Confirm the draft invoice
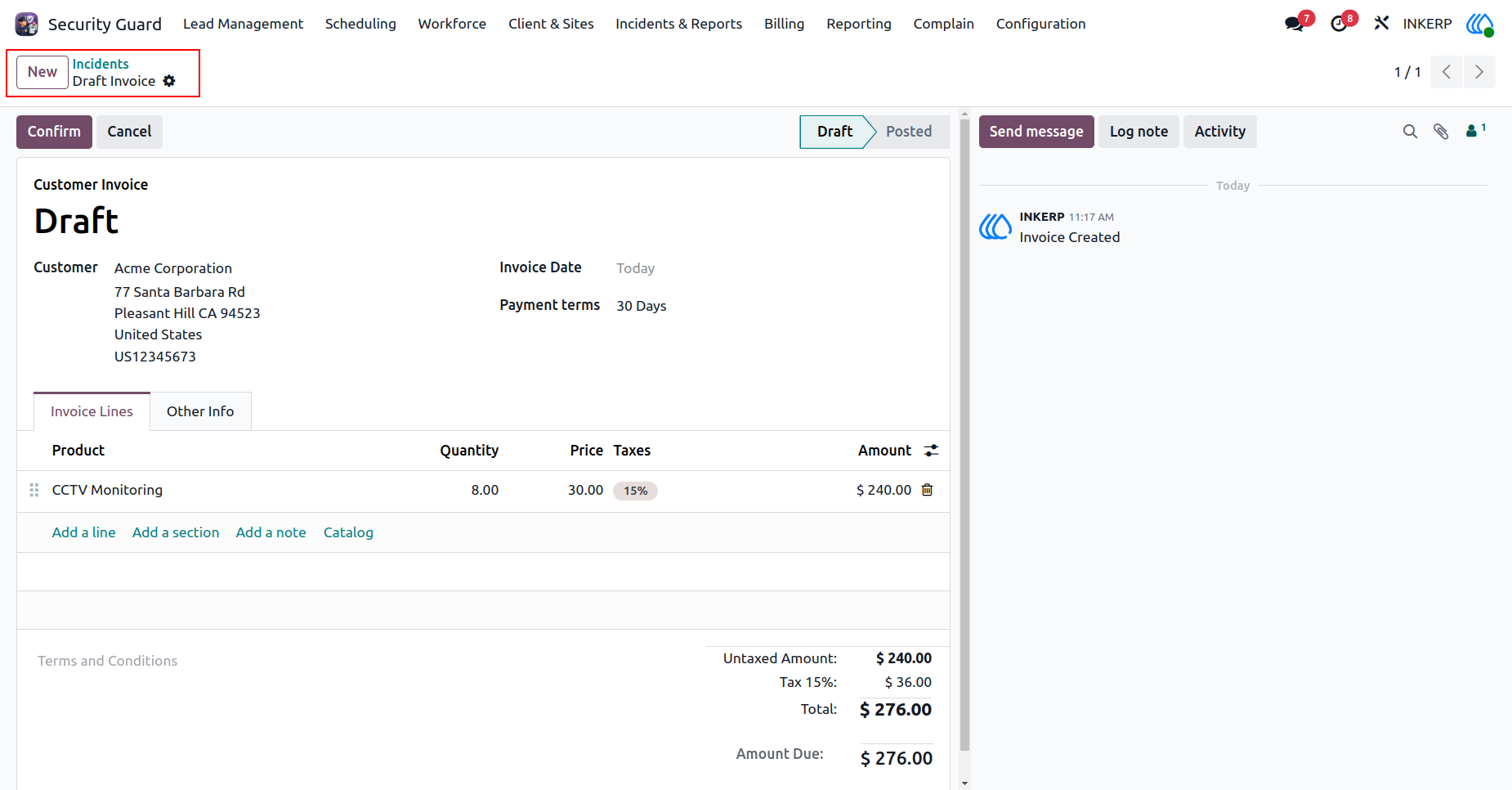 pyautogui.click(x=54, y=132)
